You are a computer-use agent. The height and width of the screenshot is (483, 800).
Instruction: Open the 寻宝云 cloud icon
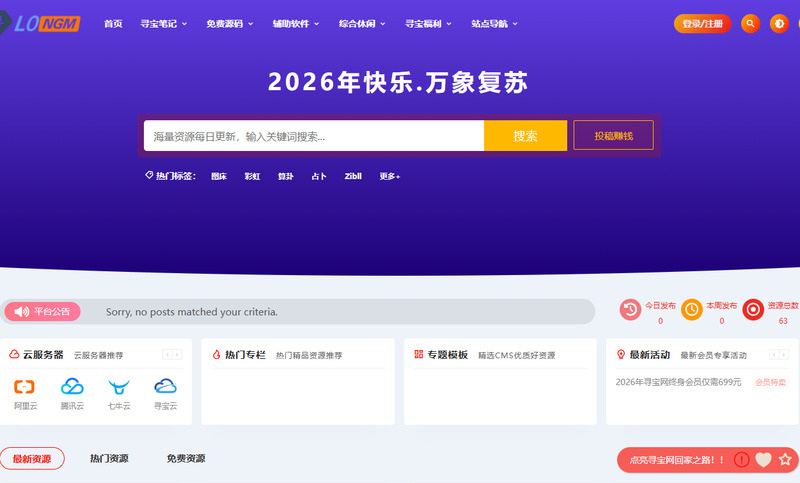[x=165, y=387]
